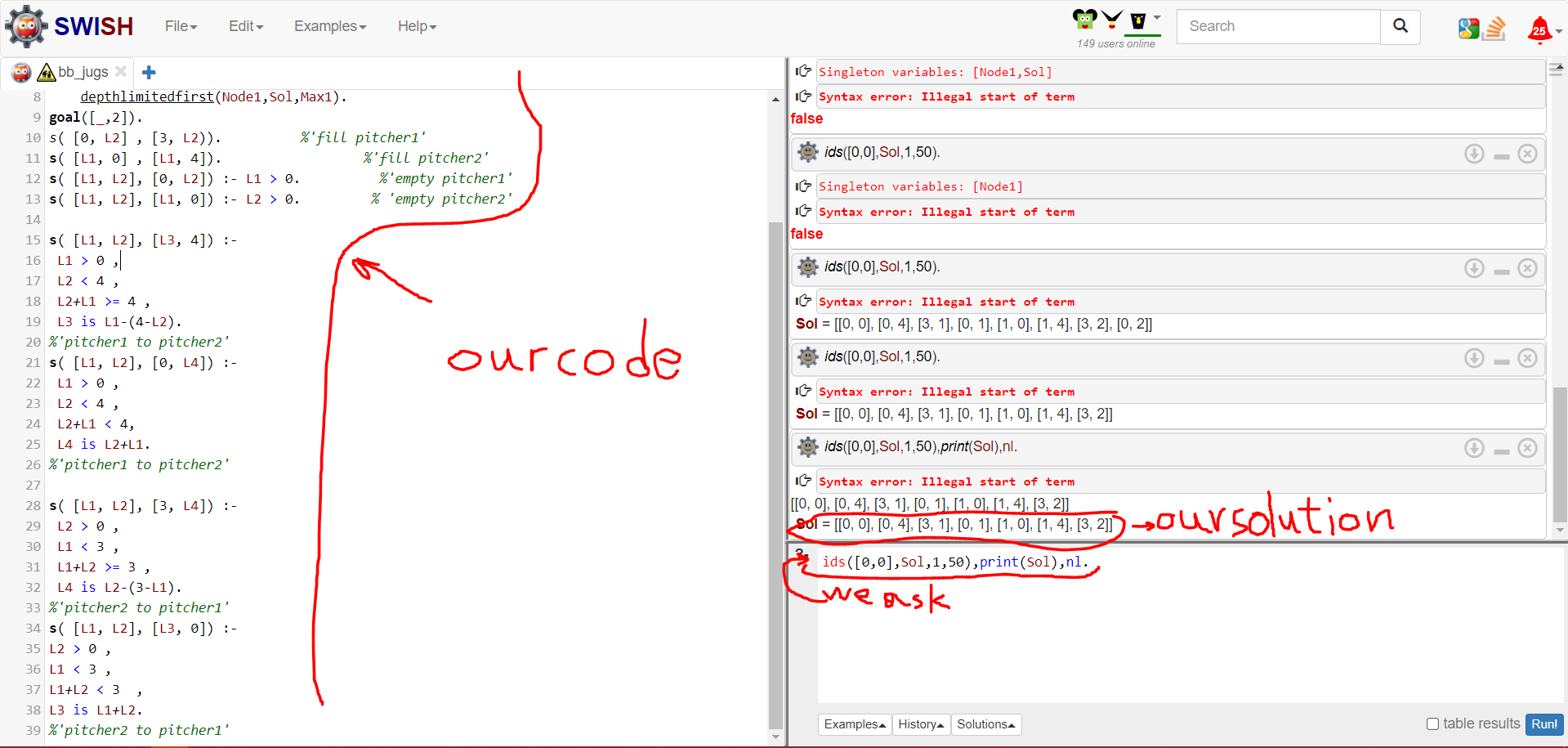Viewport: 1568px width, 748px height.
Task: Click the search magnifier button
Action: (x=1400, y=26)
